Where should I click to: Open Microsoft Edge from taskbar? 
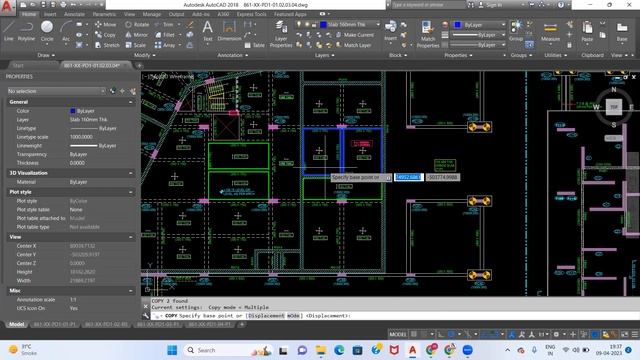[339, 350]
